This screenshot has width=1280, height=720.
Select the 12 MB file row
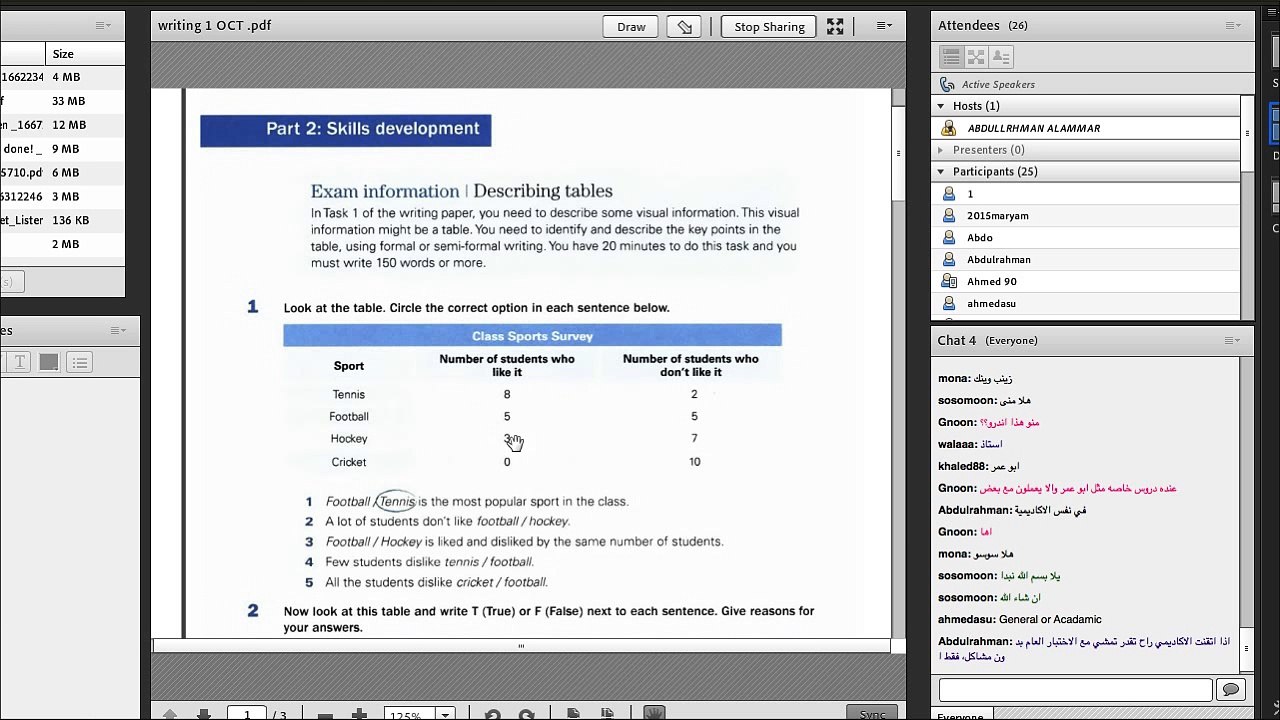pos(62,125)
